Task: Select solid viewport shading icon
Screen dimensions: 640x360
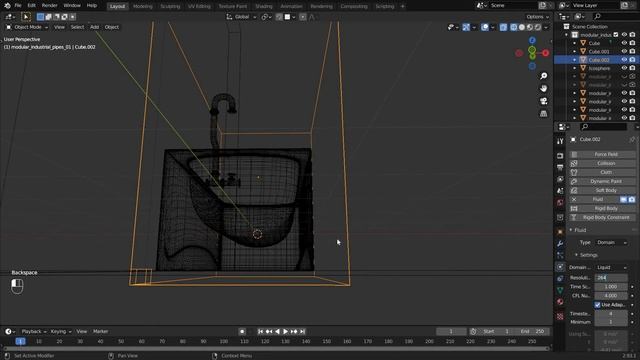Action: 522,27
